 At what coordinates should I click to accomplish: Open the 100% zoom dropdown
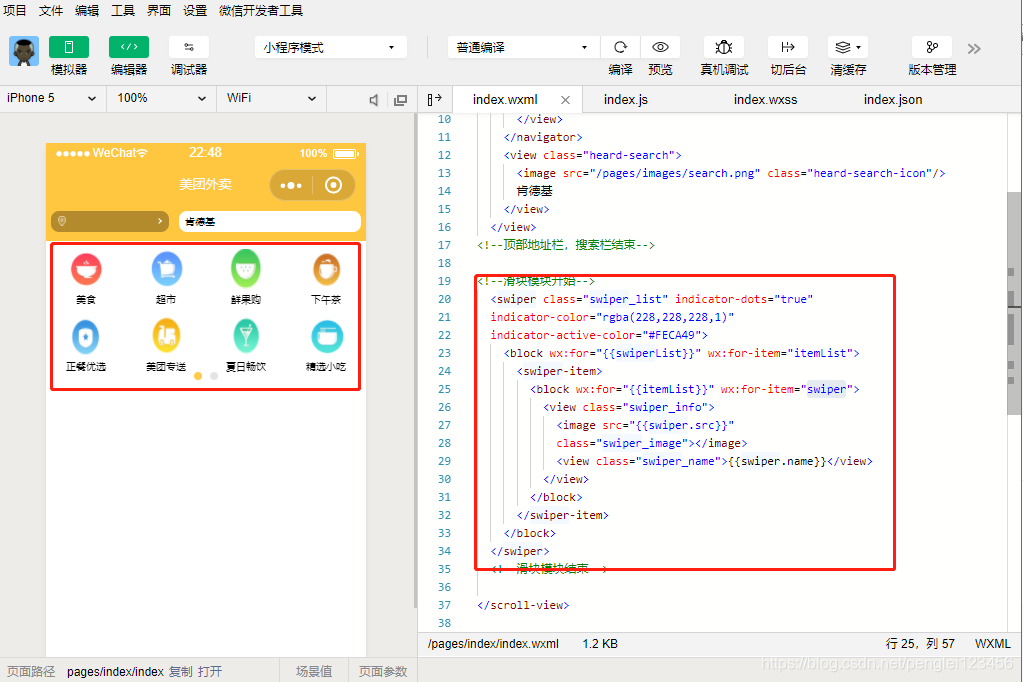coord(161,99)
